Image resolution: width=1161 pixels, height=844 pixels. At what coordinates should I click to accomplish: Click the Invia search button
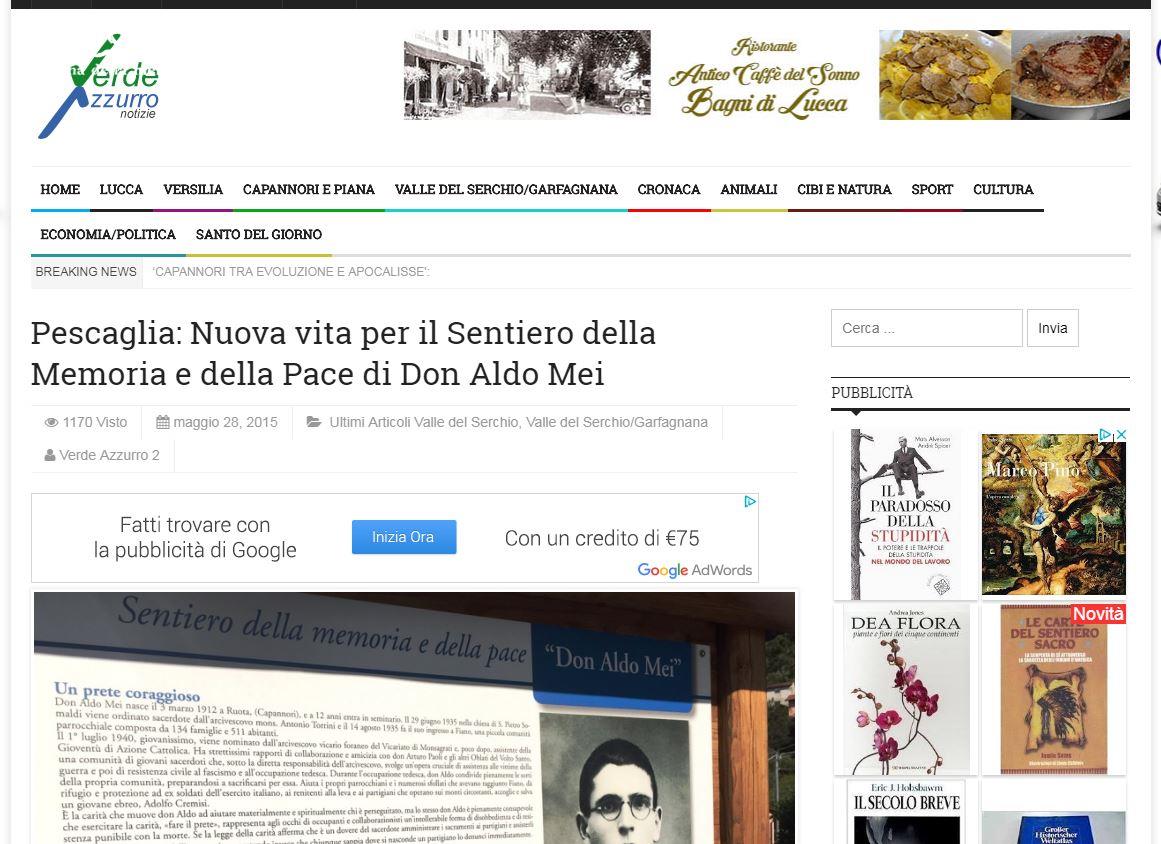click(x=1052, y=328)
